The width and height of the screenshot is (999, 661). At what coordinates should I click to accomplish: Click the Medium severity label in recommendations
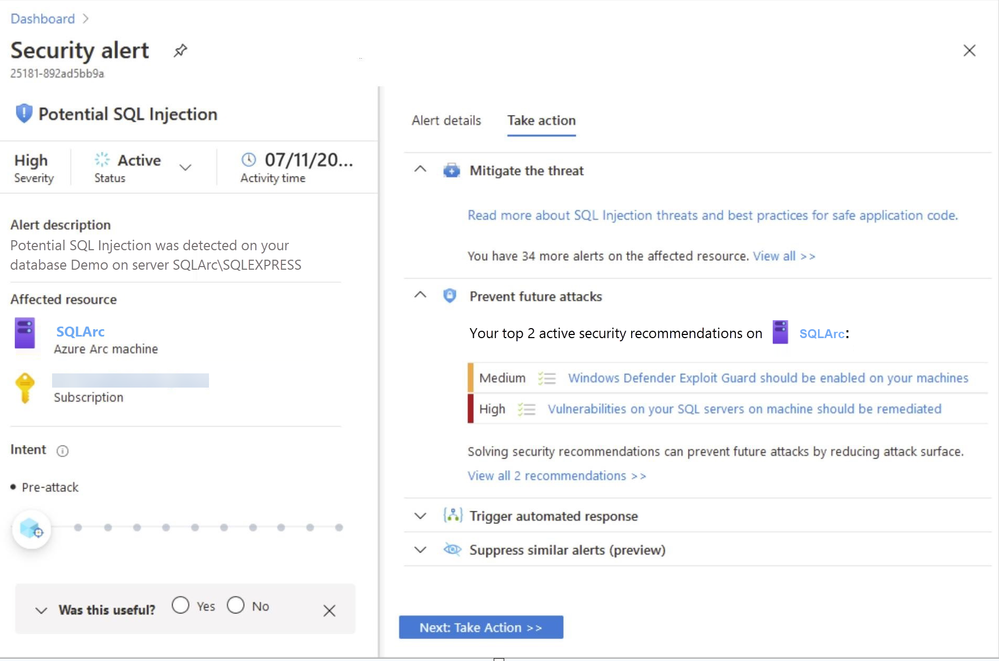[502, 378]
